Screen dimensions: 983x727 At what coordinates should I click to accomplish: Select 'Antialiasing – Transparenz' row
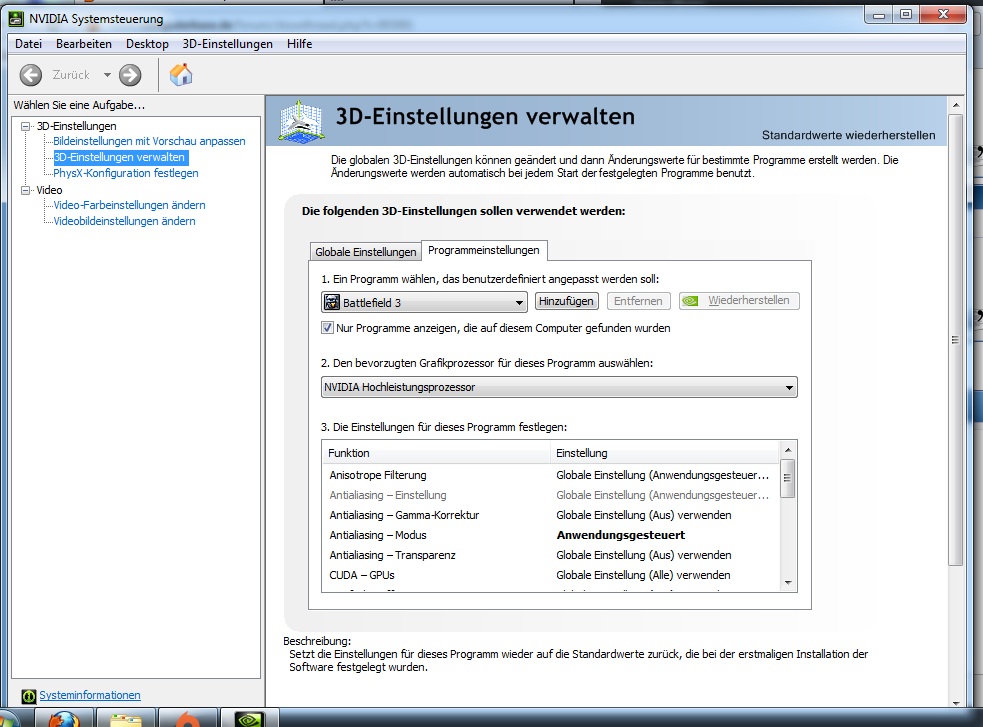click(x=550, y=555)
